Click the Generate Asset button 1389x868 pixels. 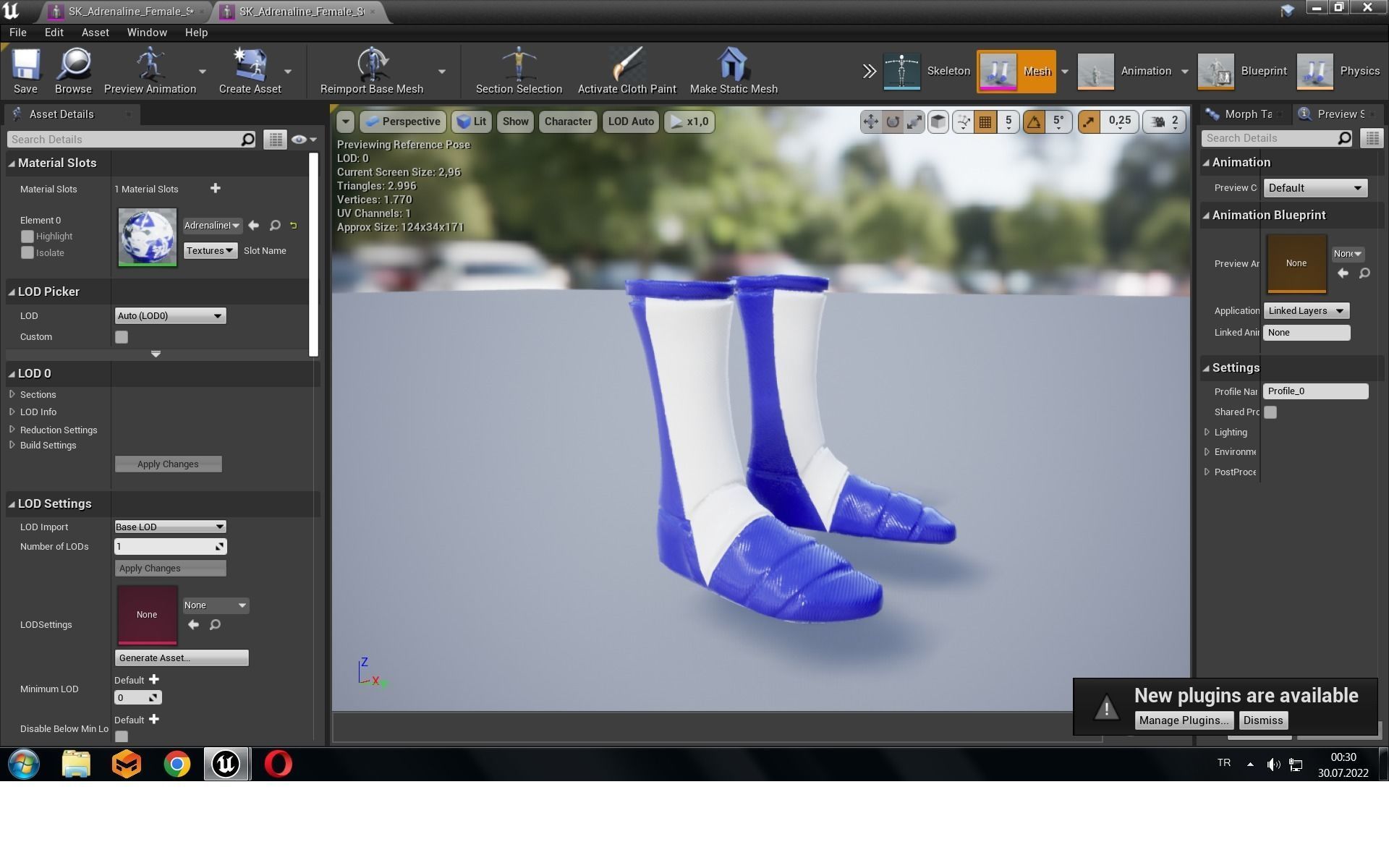point(182,658)
